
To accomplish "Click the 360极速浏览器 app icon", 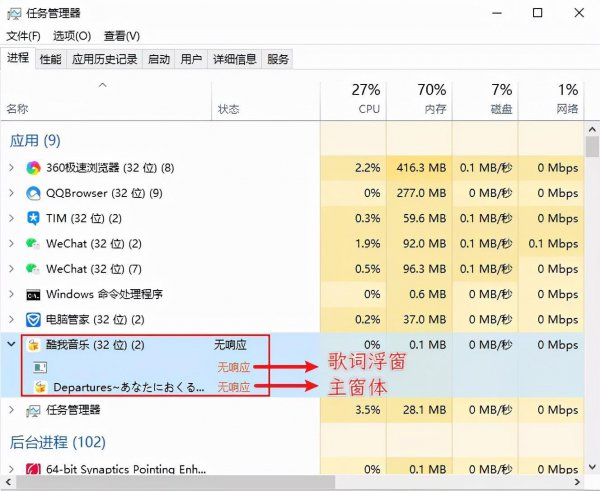I will (33, 168).
